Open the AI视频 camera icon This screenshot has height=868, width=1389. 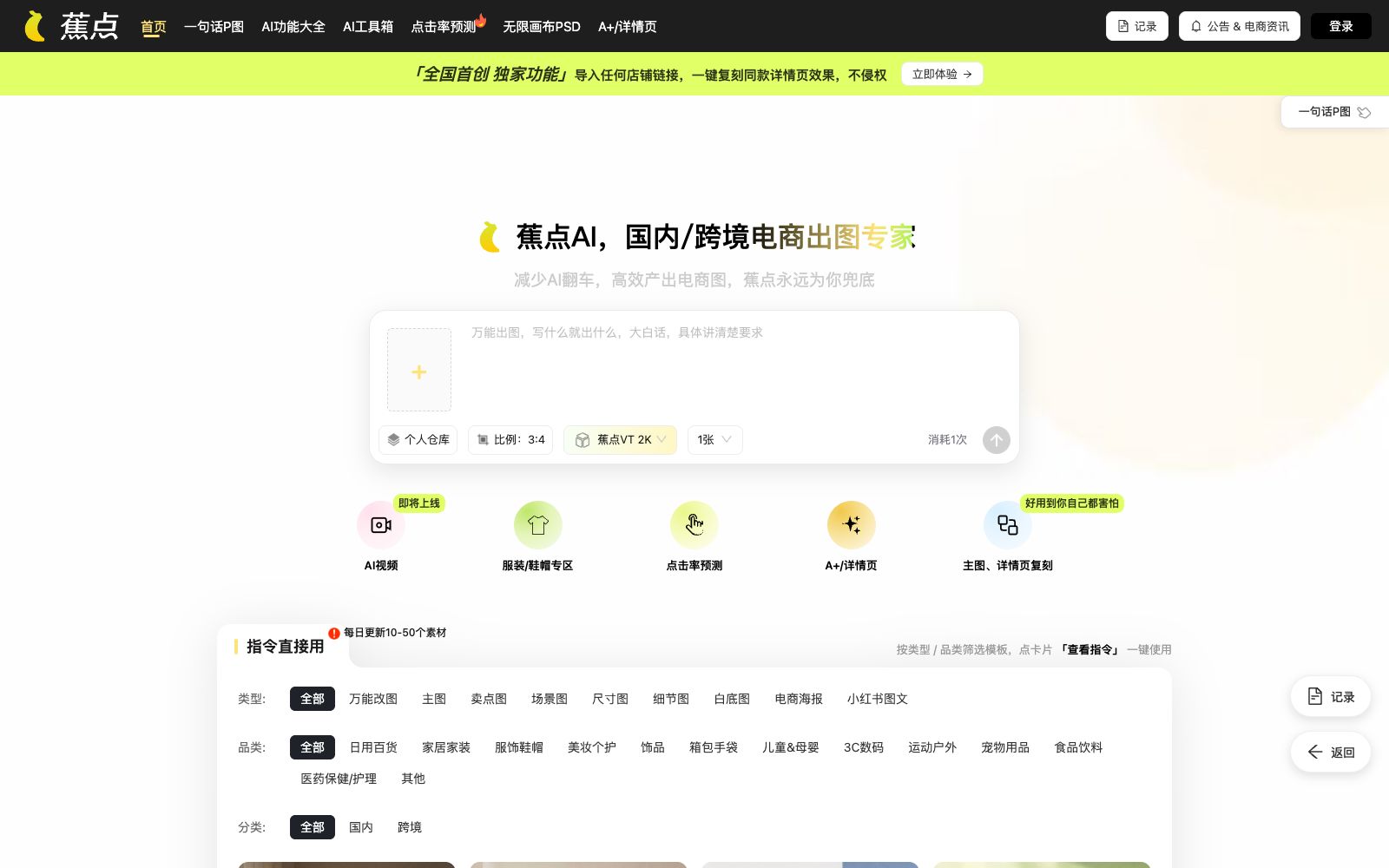click(x=381, y=525)
